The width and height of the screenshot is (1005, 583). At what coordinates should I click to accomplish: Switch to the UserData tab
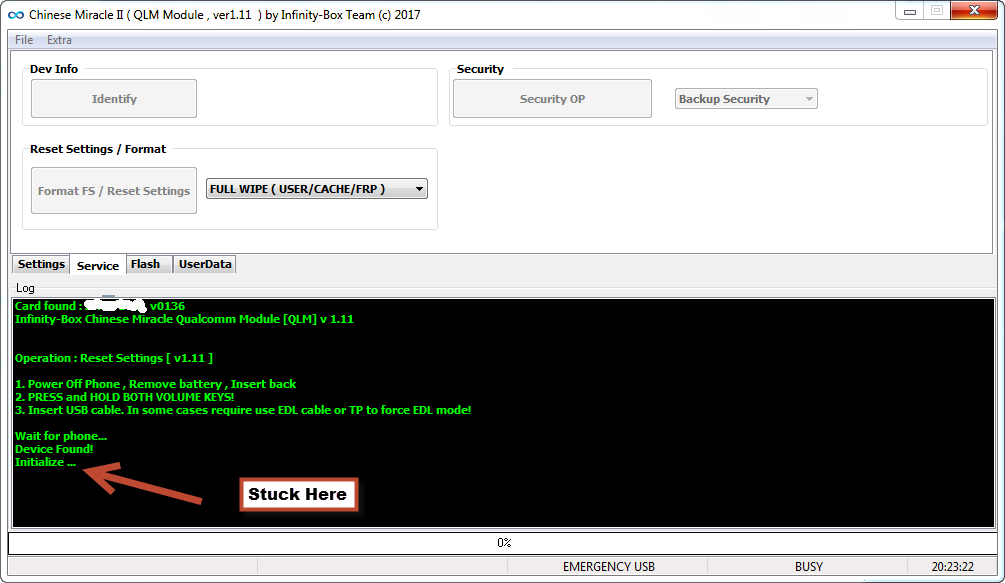pyautogui.click(x=205, y=264)
